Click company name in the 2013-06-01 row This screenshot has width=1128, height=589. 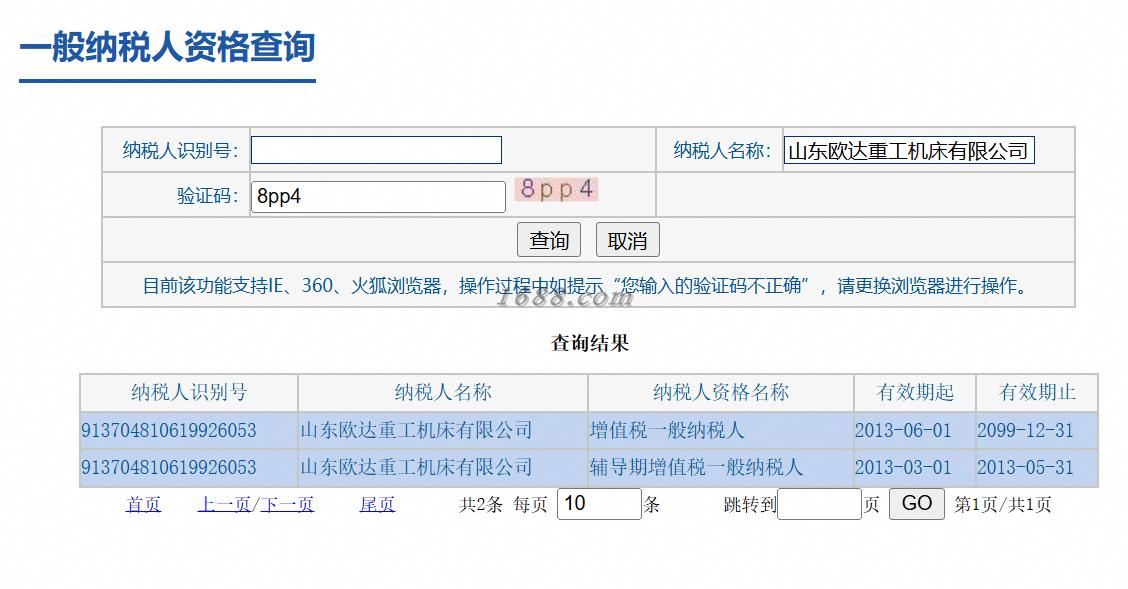tap(417, 430)
